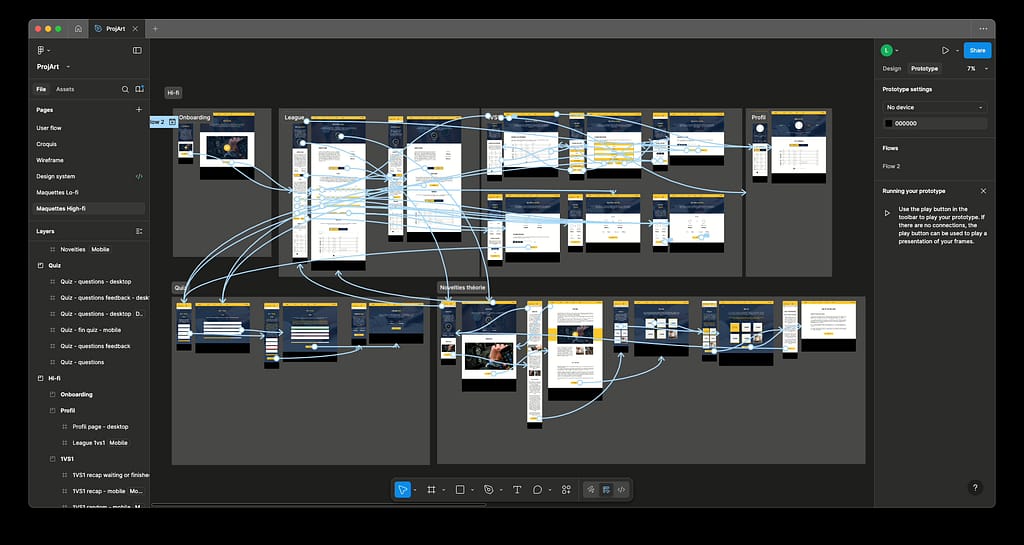Select the Frame tool

click(431, 490)
